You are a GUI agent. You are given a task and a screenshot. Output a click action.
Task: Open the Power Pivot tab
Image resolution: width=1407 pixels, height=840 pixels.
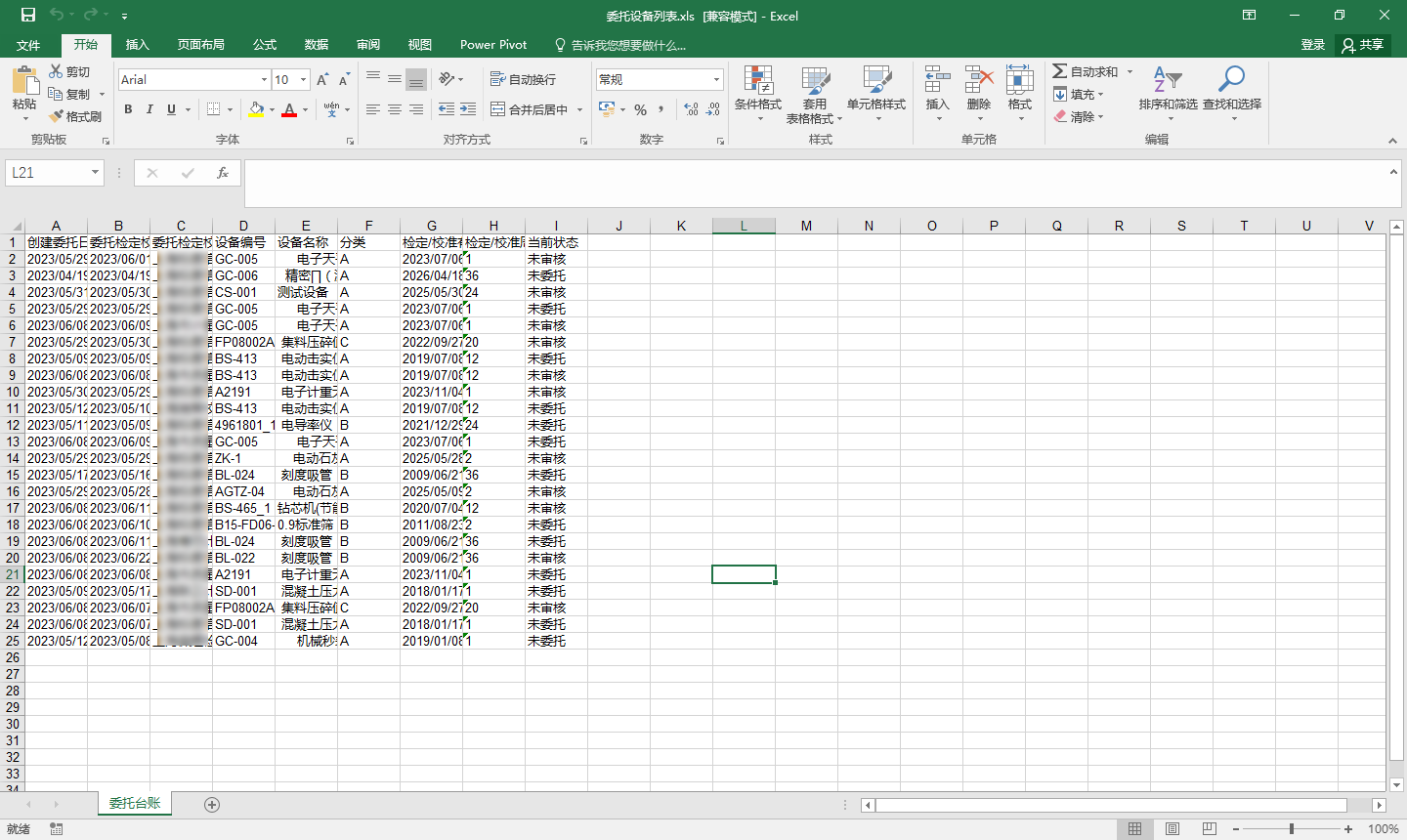click(492, 45)
